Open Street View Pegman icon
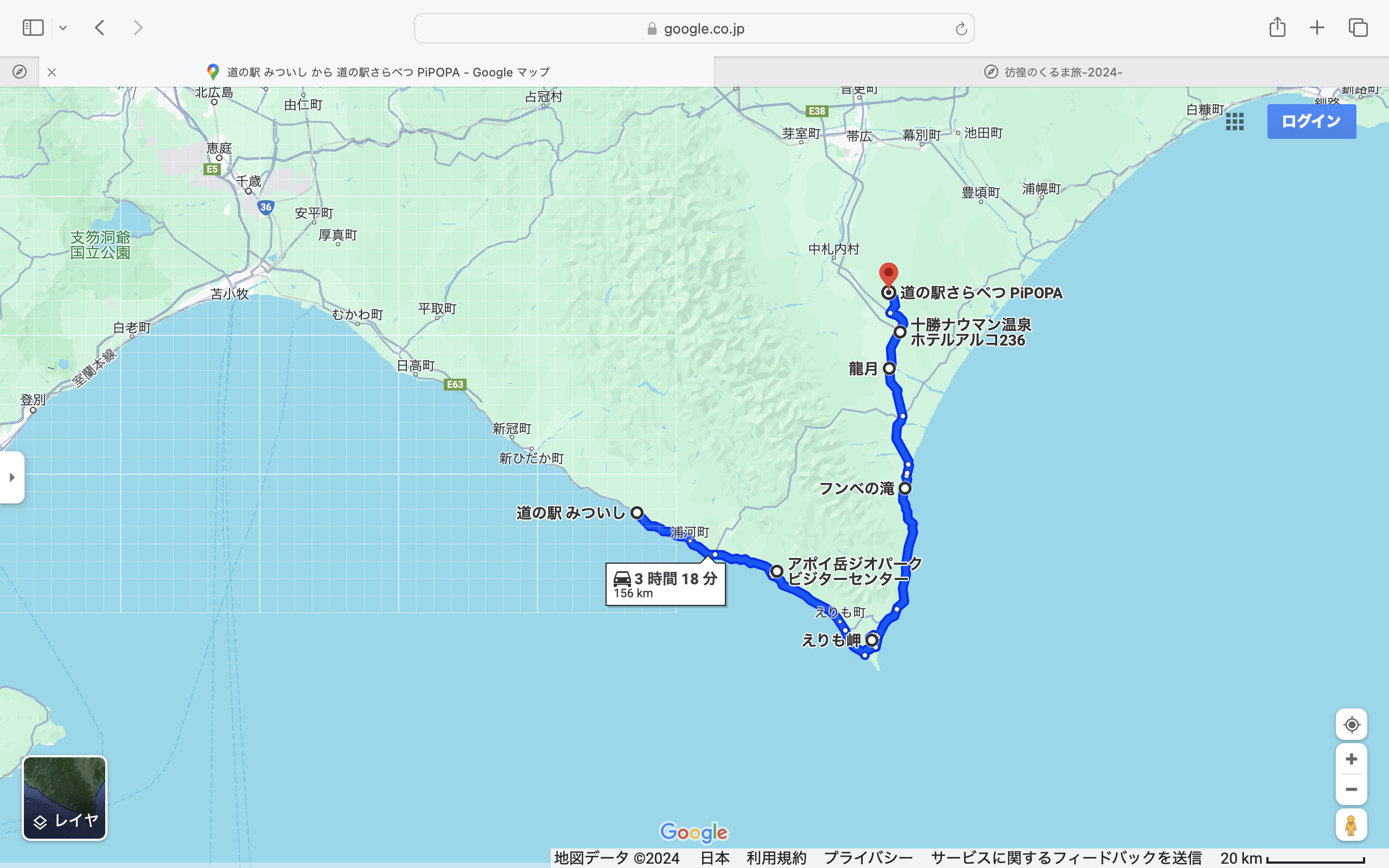Viewport: 1389px width, 868px height. point(1351,825)
